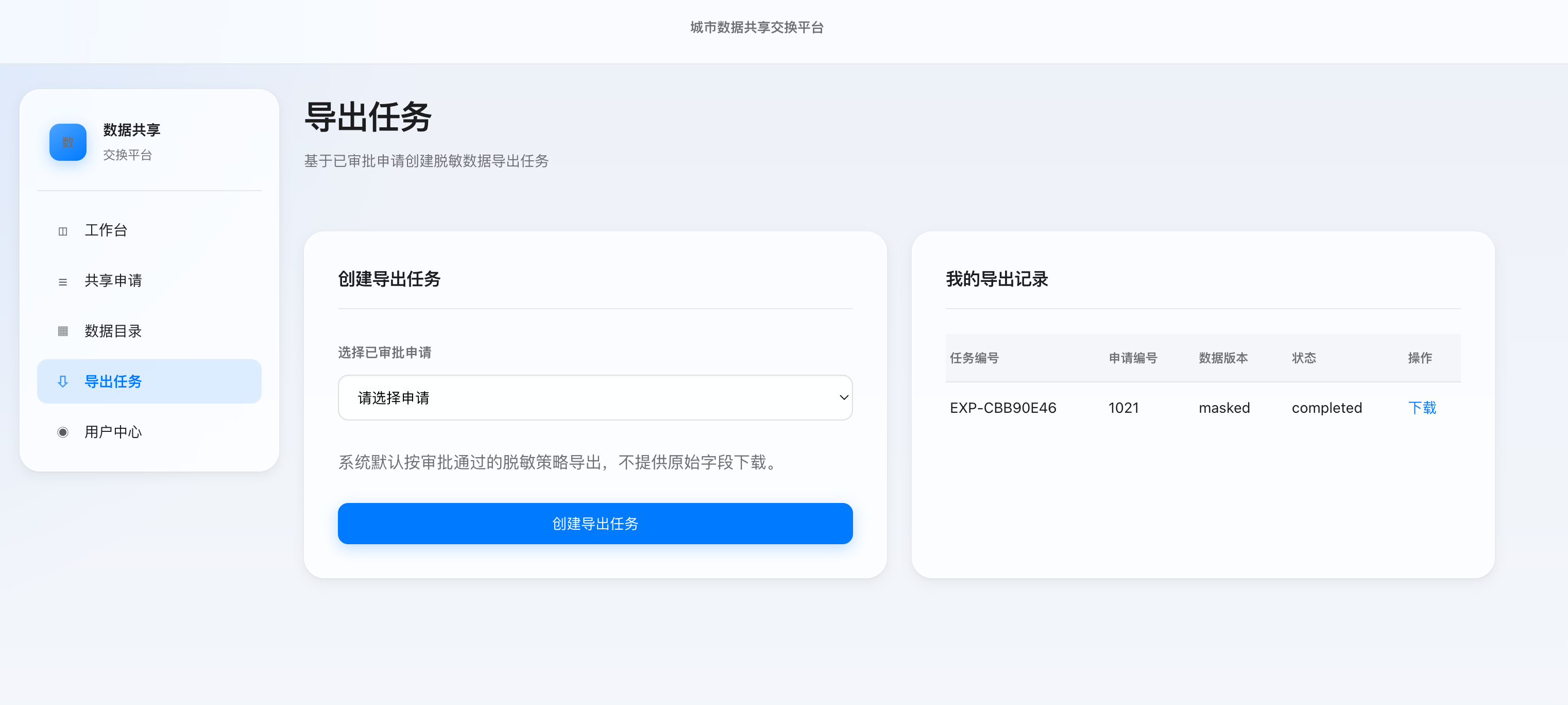
Task: Click the 我的导出记录 panel heading
Action: (997, 279)
